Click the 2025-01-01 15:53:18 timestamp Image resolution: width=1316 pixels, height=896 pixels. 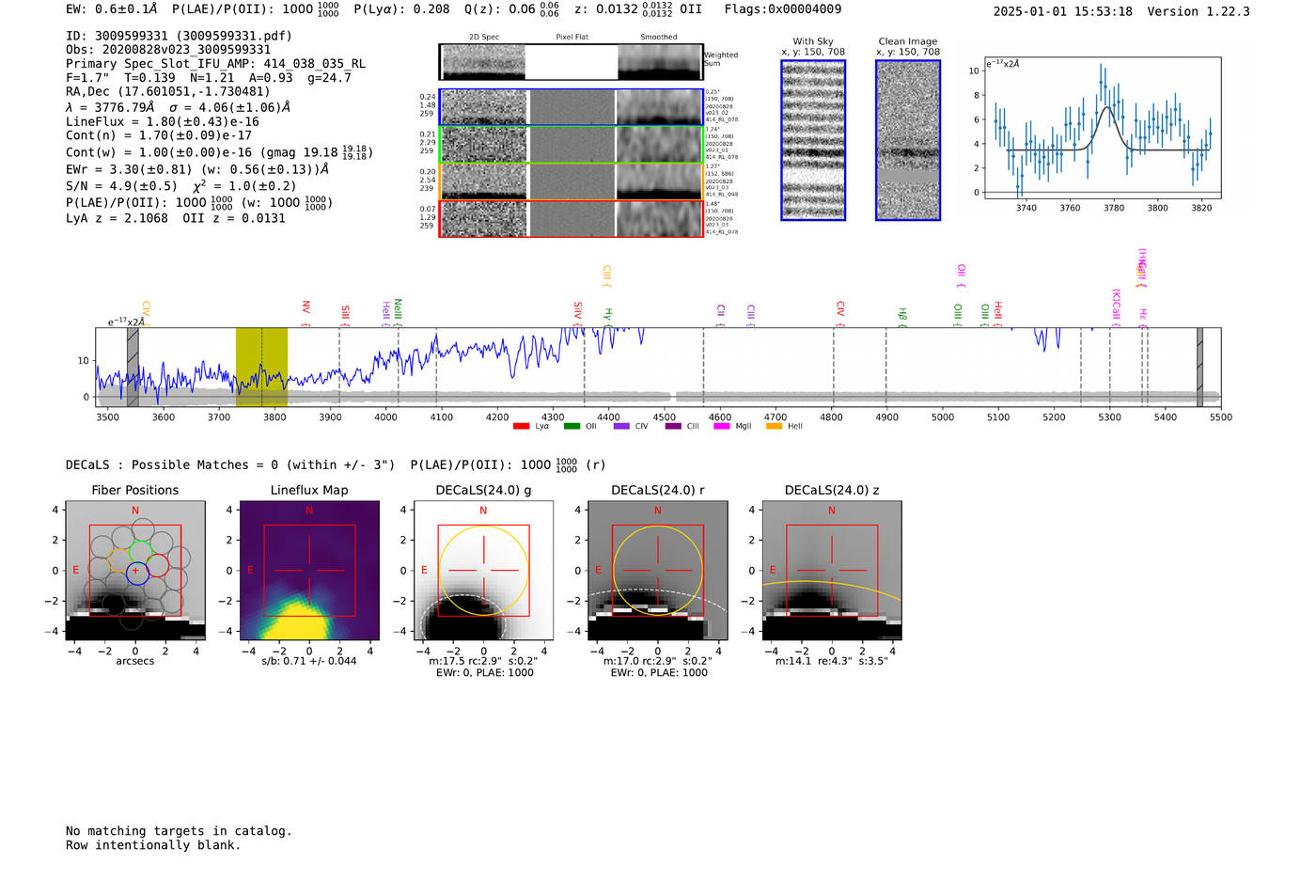[1062, 11]
